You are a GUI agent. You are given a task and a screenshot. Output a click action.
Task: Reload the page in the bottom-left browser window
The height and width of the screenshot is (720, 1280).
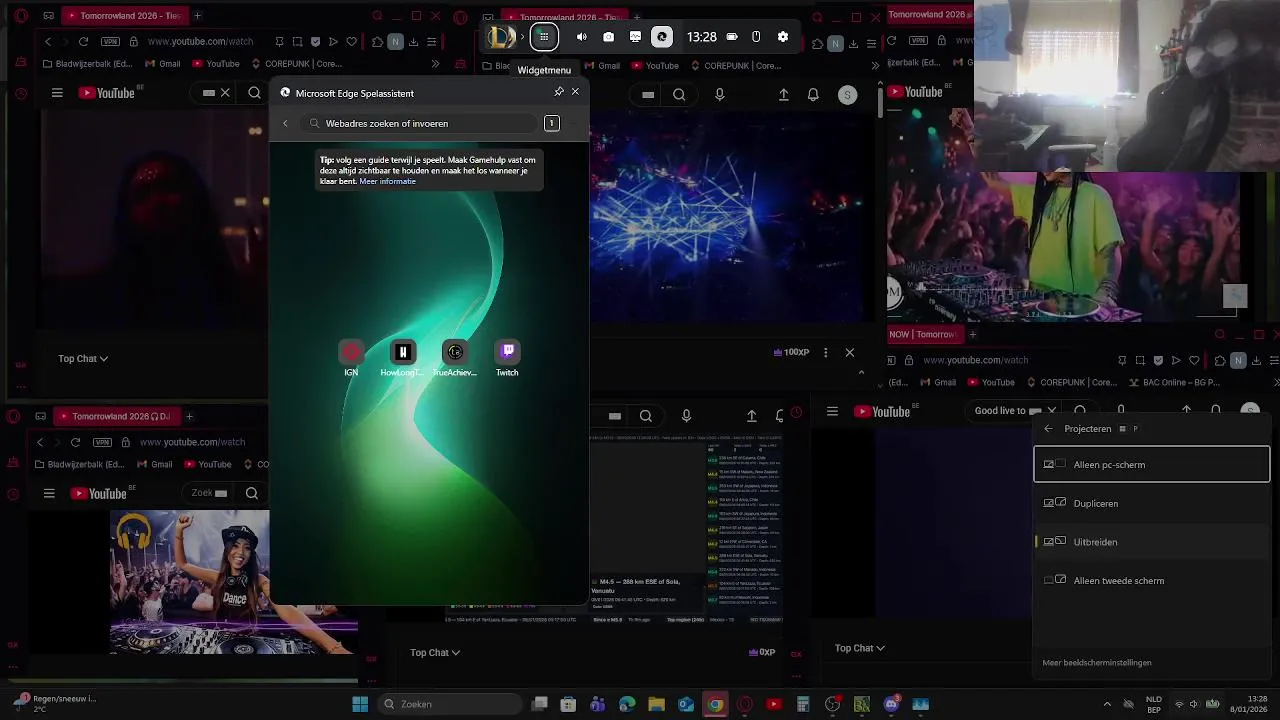[x=75, y=442]
